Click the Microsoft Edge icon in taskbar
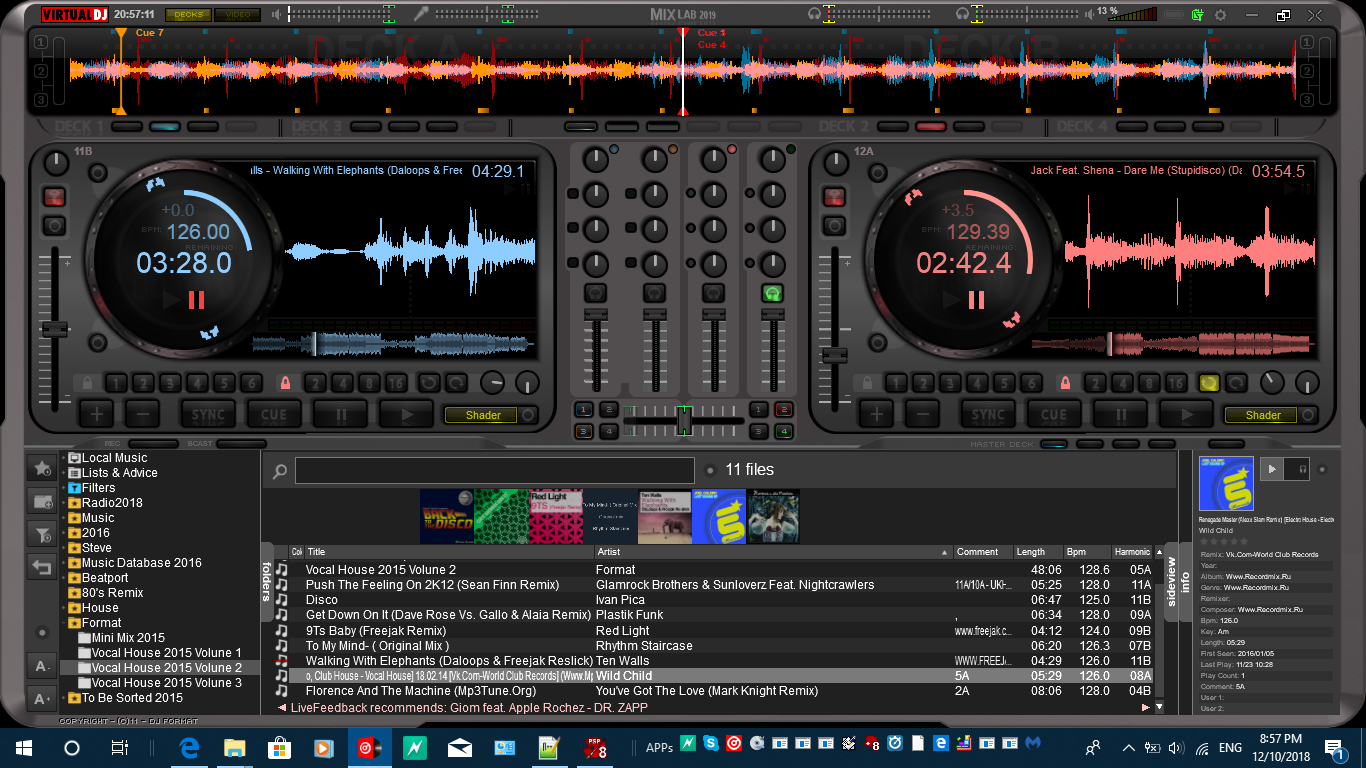1366x768 pixels. [189, 748]
